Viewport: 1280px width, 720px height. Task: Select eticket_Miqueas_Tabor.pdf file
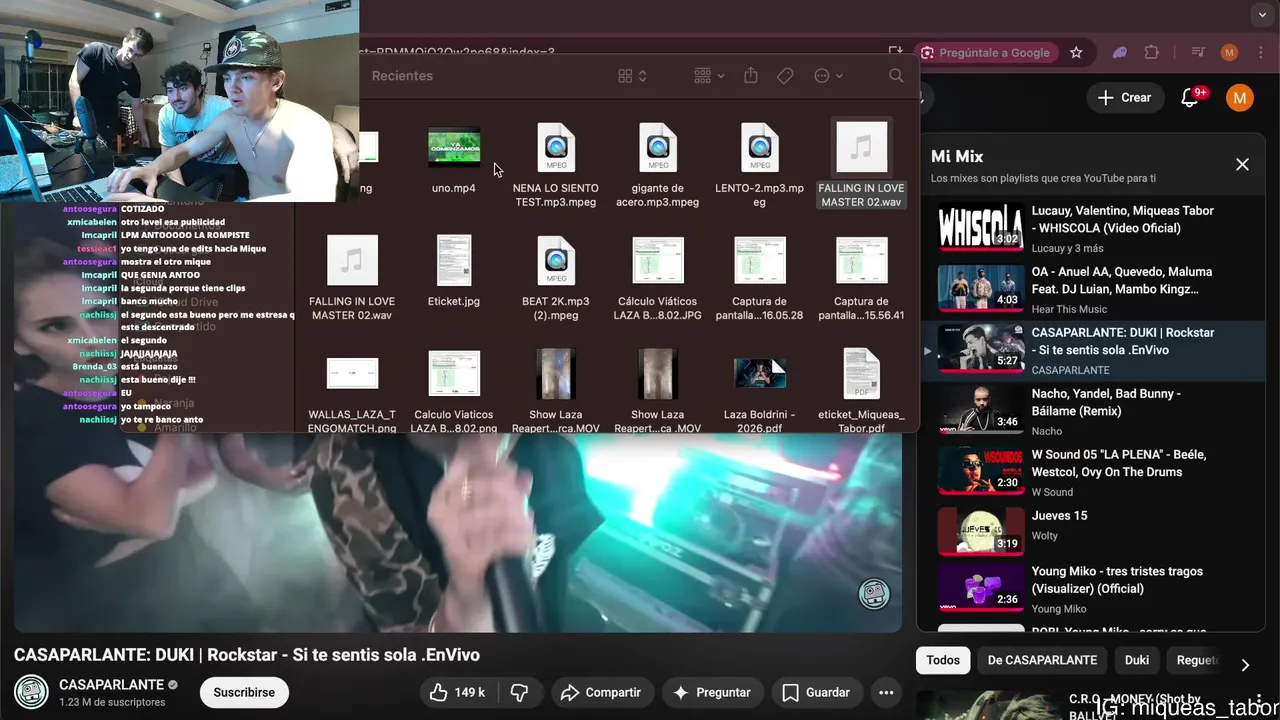pos(861,391)
